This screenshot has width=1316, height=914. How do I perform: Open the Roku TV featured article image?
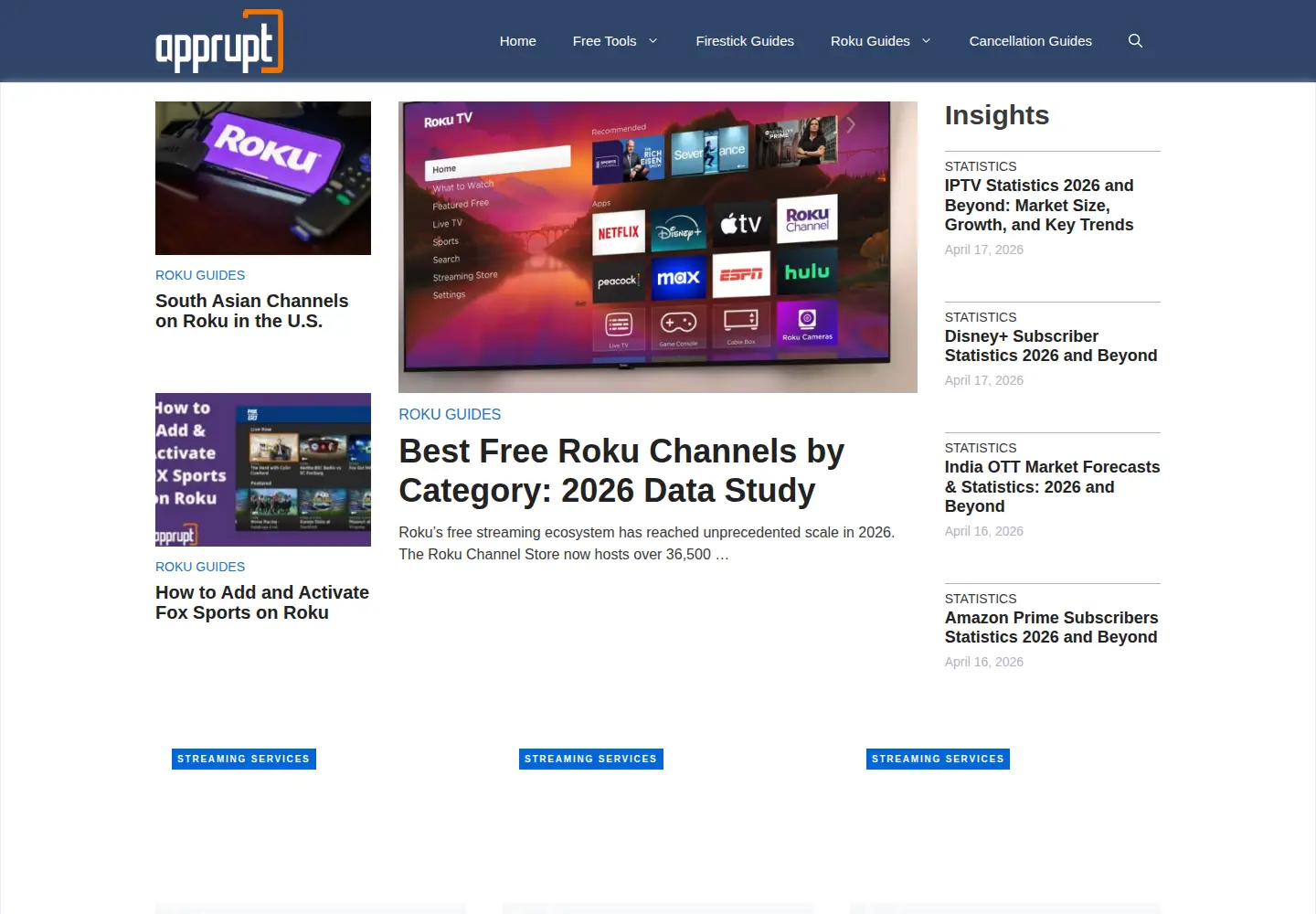tap(658, 247)
